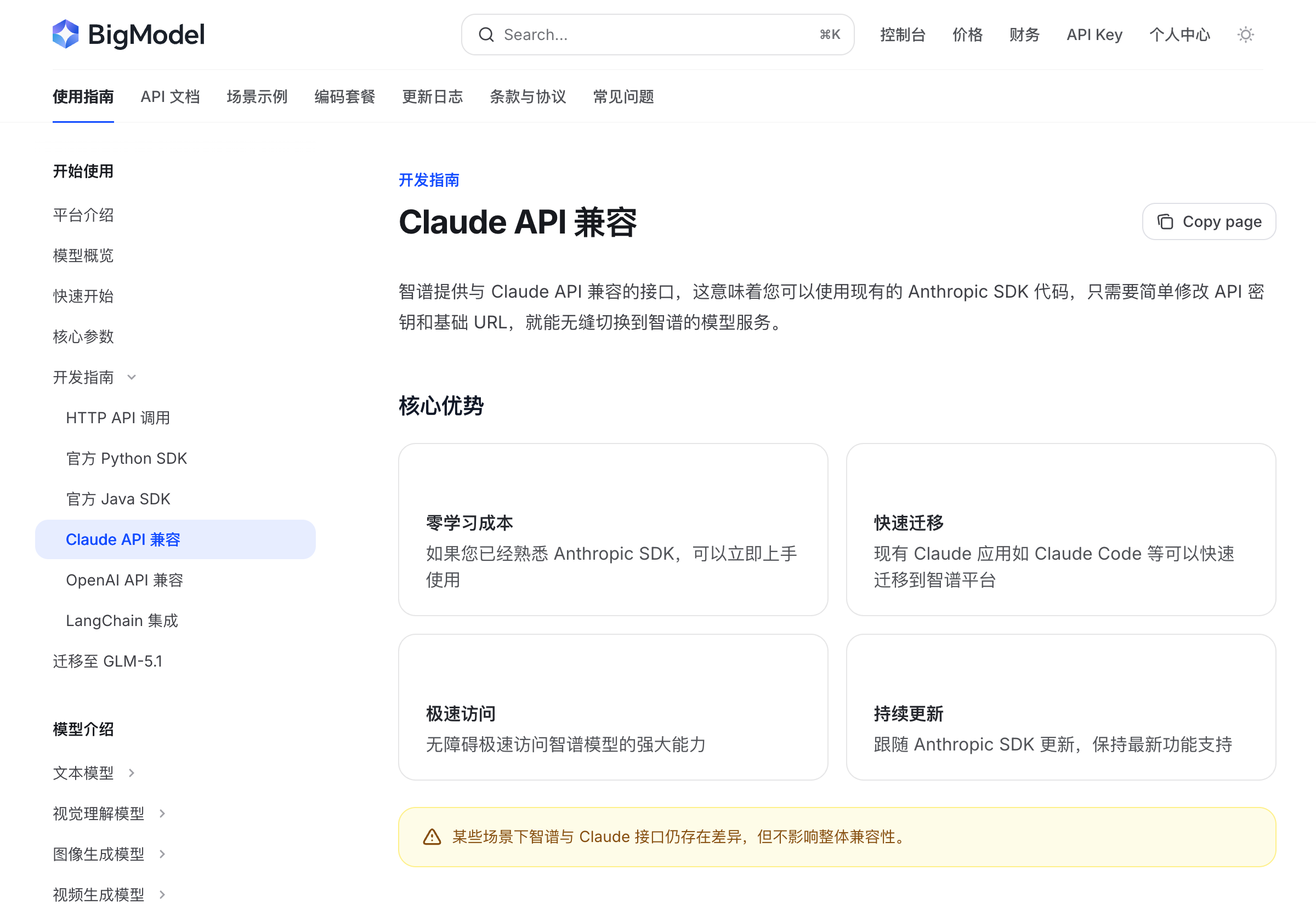Viewport: 1316px width, 910px height.
Task: Click the 开始使用 sidebar section heading
Action: pos(83,171)
